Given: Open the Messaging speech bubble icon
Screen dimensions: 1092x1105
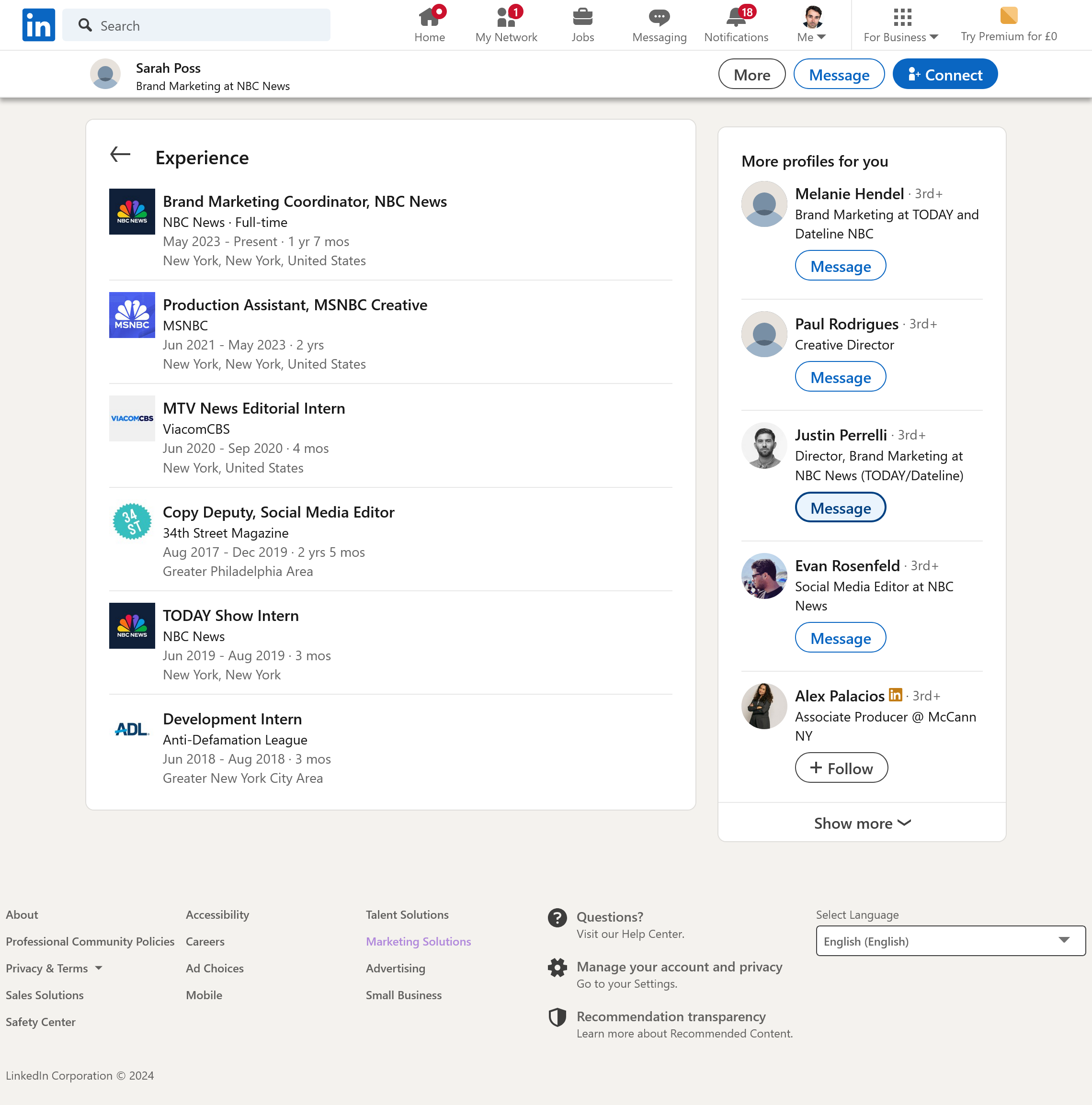Looking at the screenshot, I should pos(659,17).
